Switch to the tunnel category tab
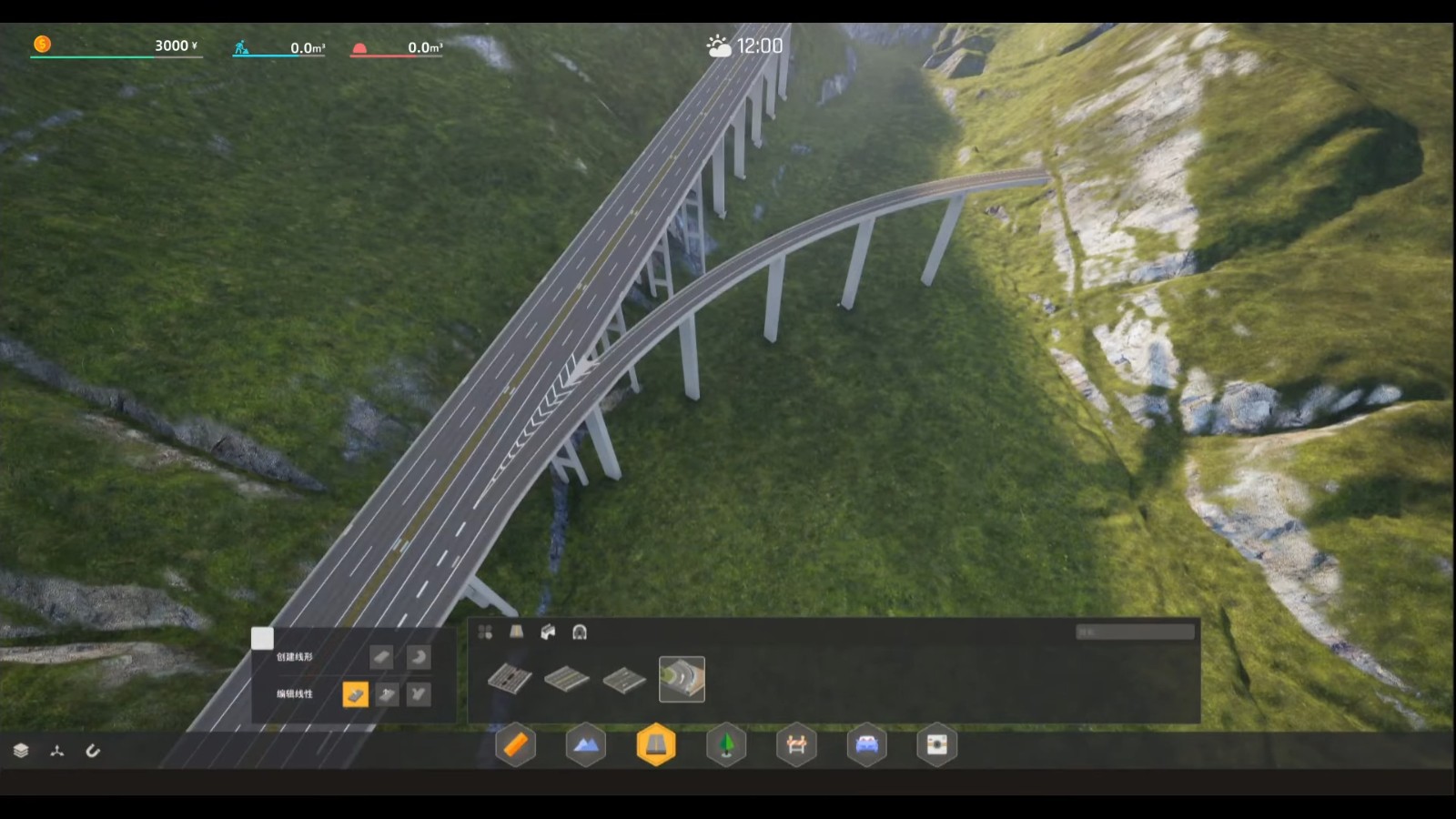 pyautogui.click(x=579, y=632)
